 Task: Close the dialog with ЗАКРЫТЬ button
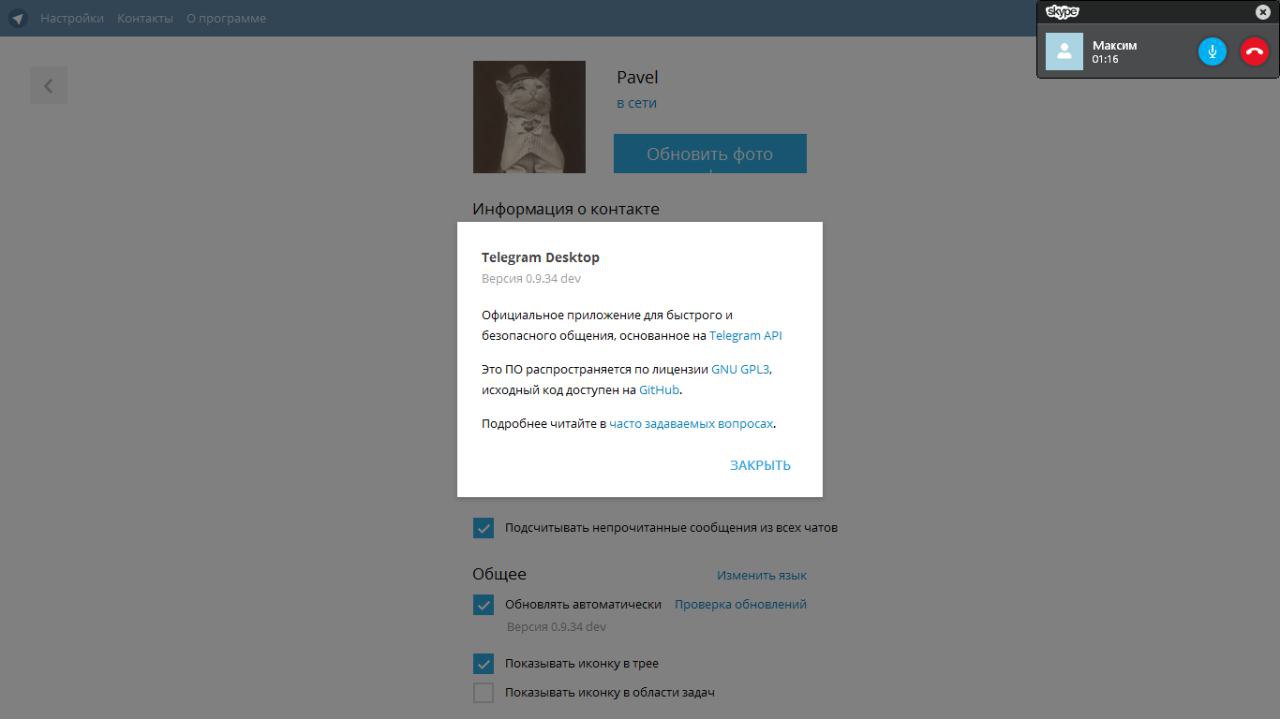[x=760, y=465]
